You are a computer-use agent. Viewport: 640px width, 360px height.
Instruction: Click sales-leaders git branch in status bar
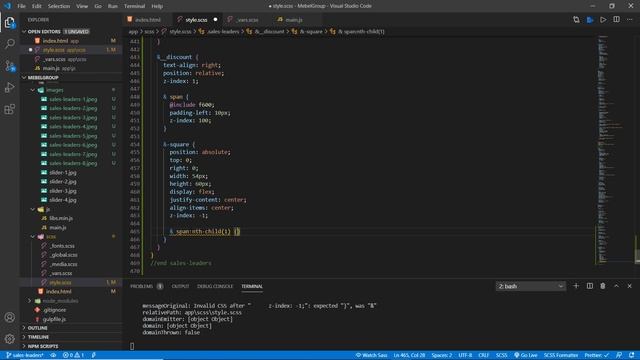[24, 355]
